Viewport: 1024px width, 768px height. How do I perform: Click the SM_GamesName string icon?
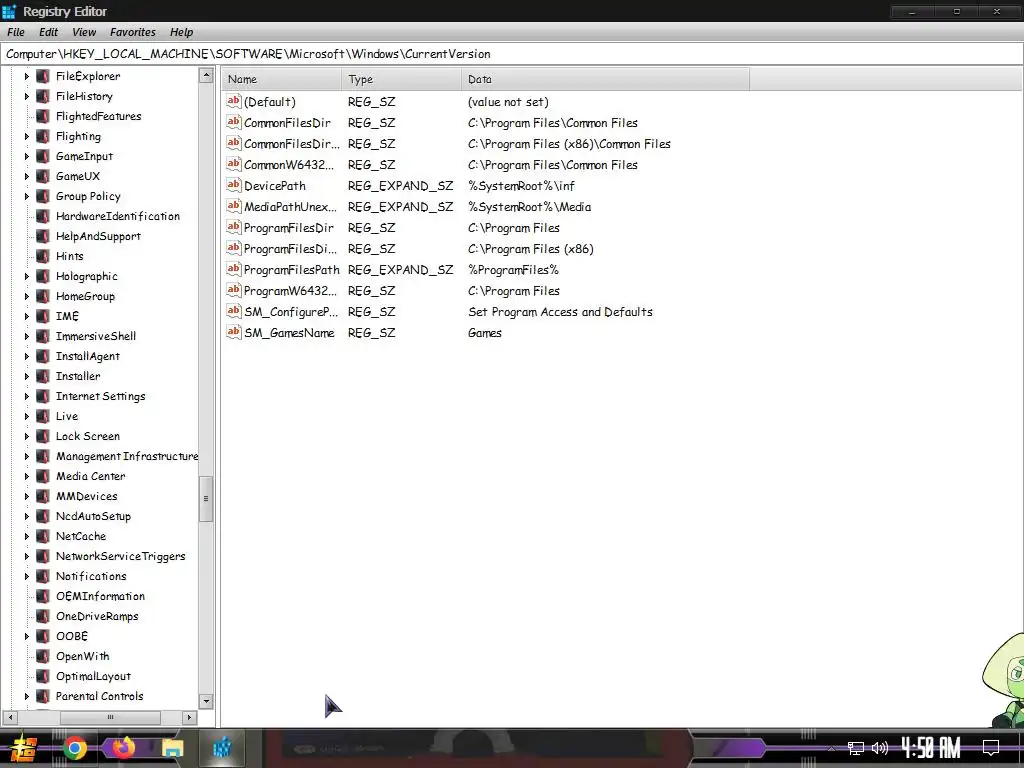[x=234, y=332]
